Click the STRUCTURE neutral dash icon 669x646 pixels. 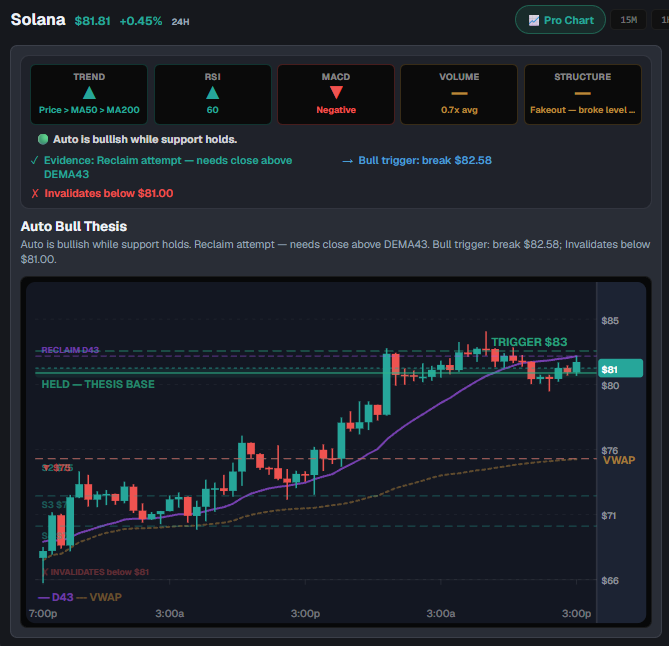(582, 93)
